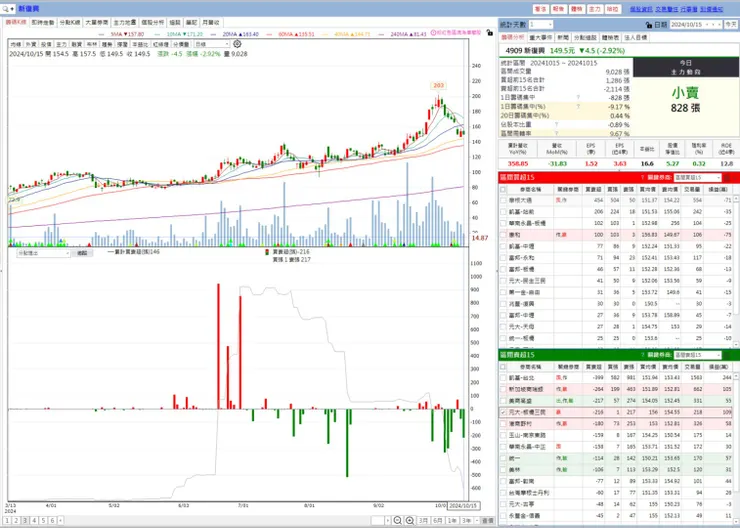
Task: Select the 3年 range button
Action: coord(466,520)
